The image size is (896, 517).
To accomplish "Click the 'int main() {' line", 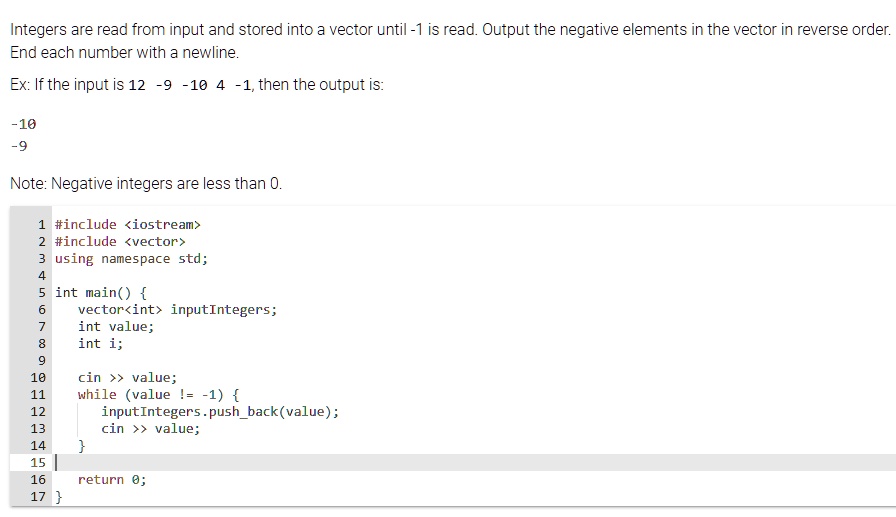I will (x=101, y=292).
